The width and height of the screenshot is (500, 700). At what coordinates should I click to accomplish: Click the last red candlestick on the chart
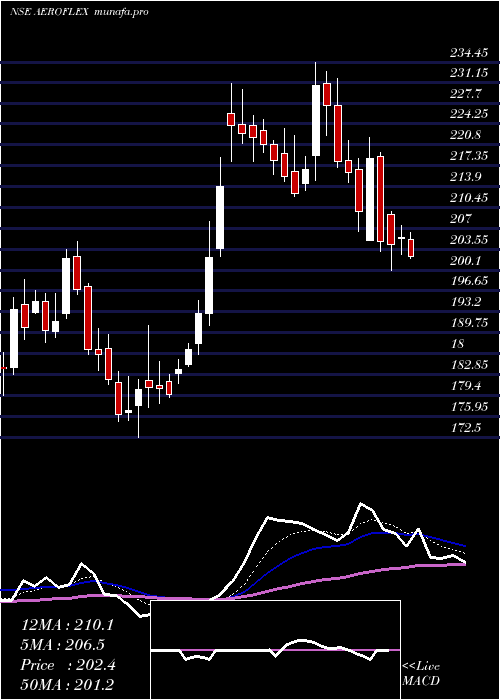(411, 248)
